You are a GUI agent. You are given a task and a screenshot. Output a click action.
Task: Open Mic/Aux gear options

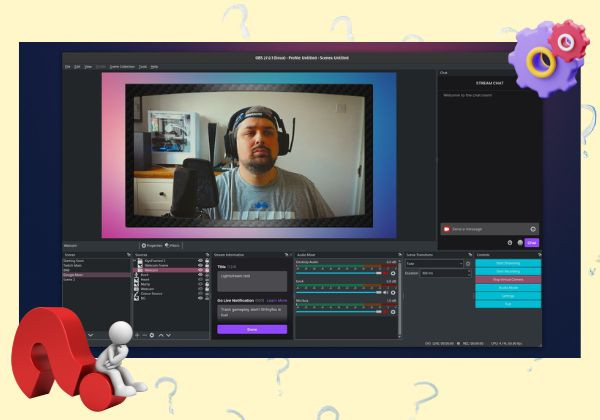[393, 312]
